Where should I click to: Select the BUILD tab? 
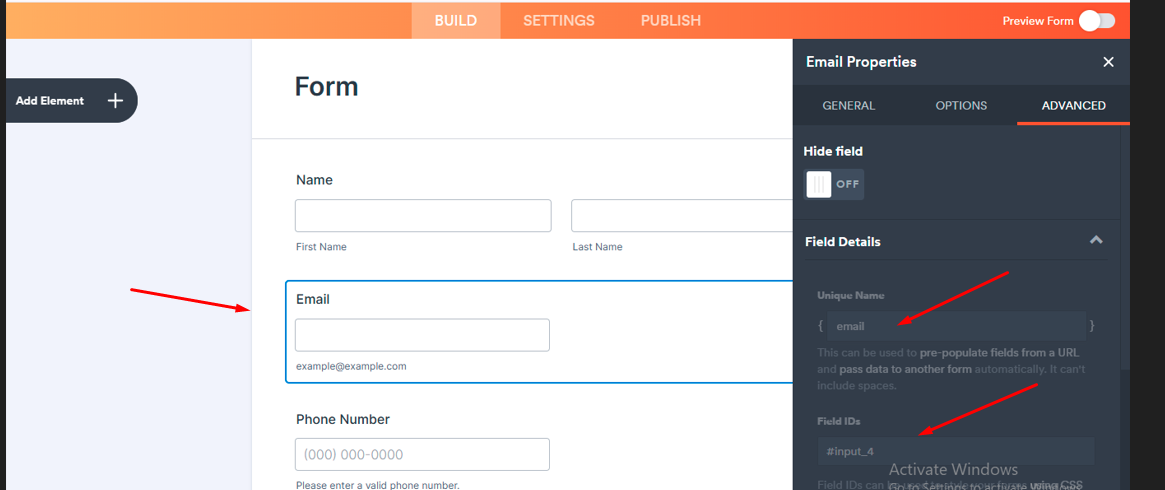tap(456, 20)
